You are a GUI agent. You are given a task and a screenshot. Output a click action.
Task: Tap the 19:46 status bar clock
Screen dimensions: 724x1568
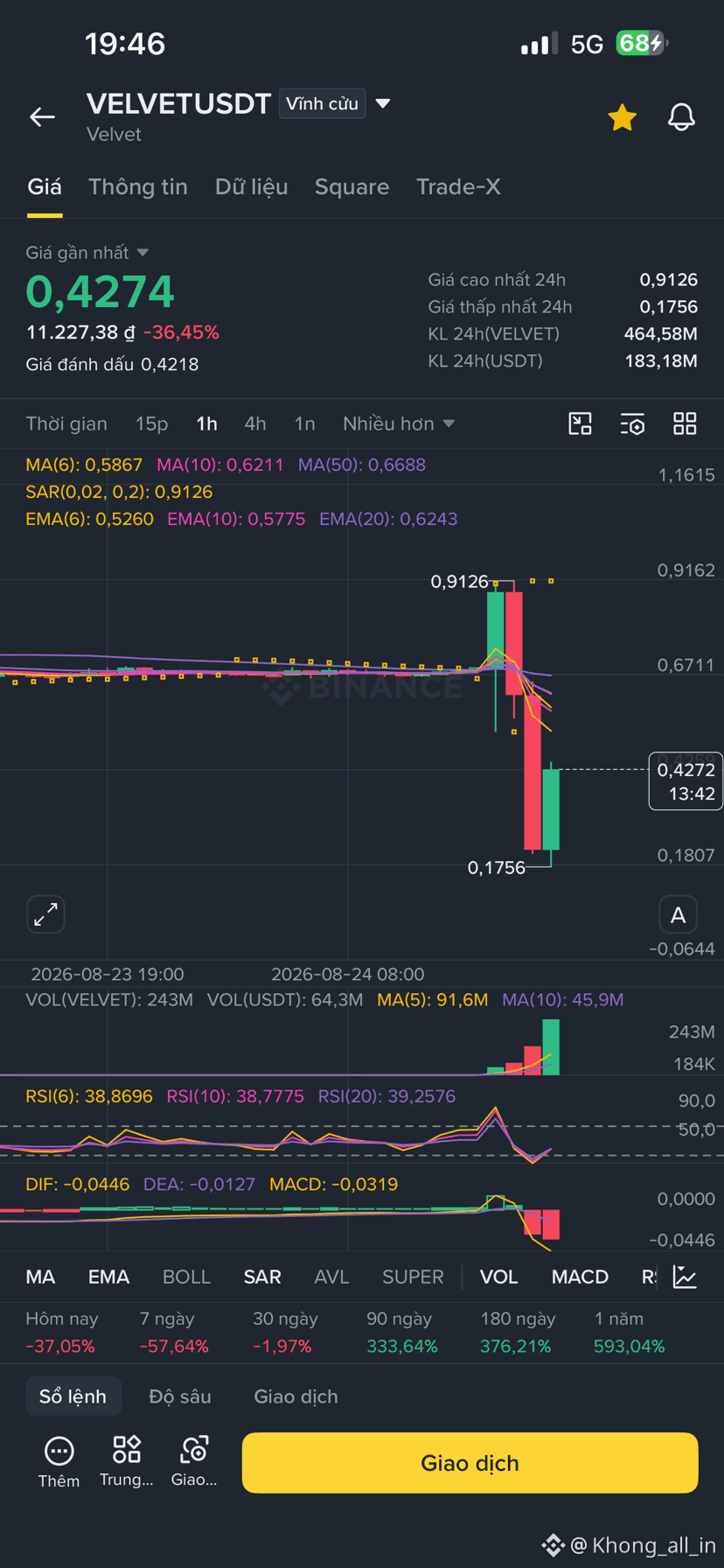point(125,44)
